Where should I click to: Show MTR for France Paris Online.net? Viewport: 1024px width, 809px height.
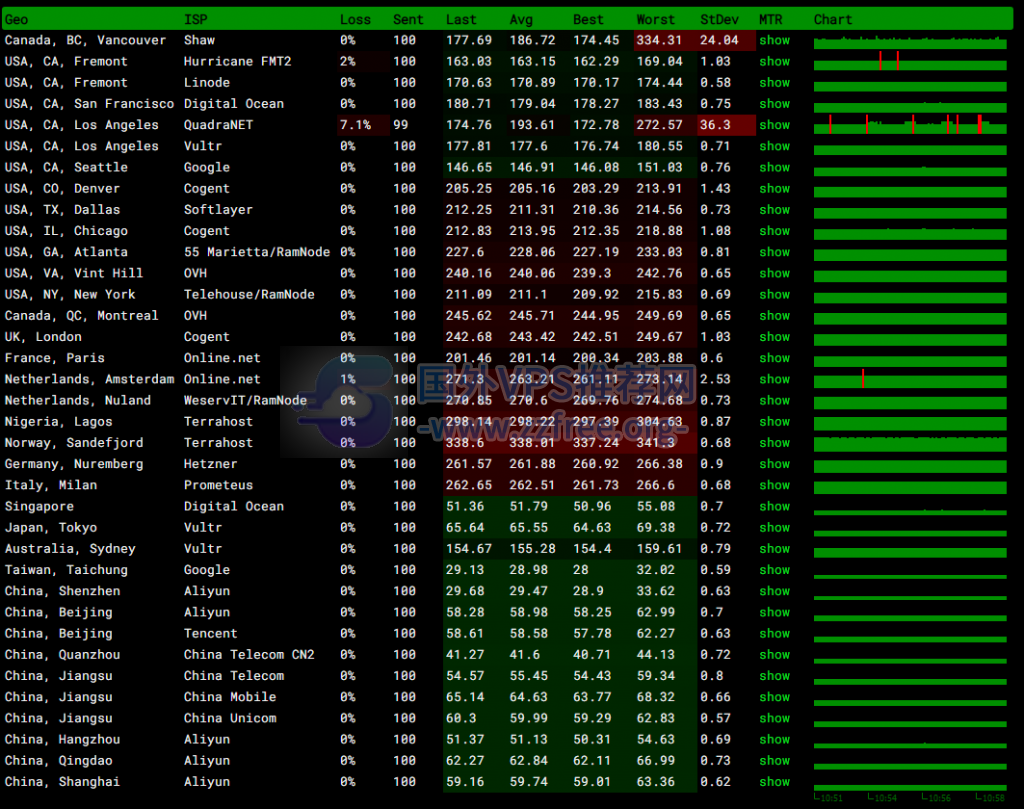(775, 358)
